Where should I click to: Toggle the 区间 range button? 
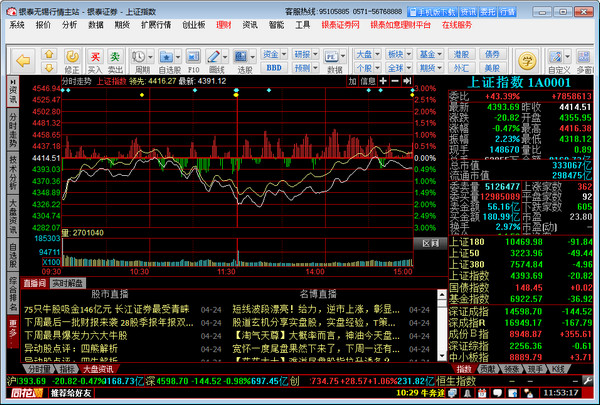tap(430, 243)
